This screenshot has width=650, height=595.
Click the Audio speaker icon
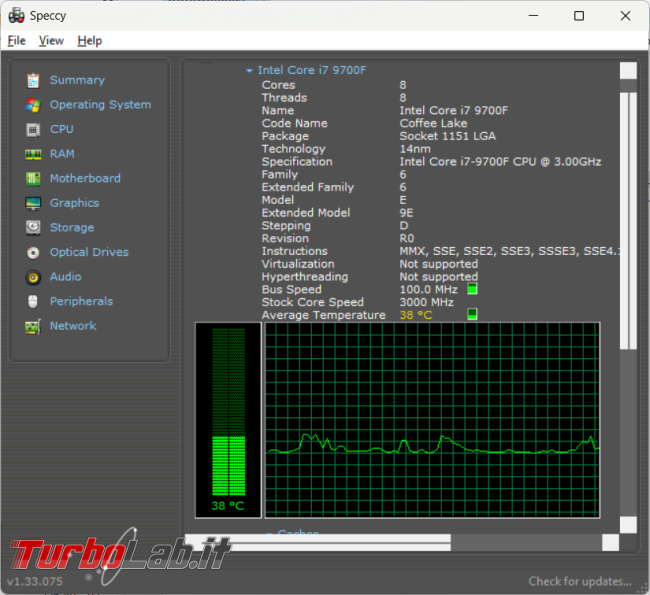click(x=33, y=277)
